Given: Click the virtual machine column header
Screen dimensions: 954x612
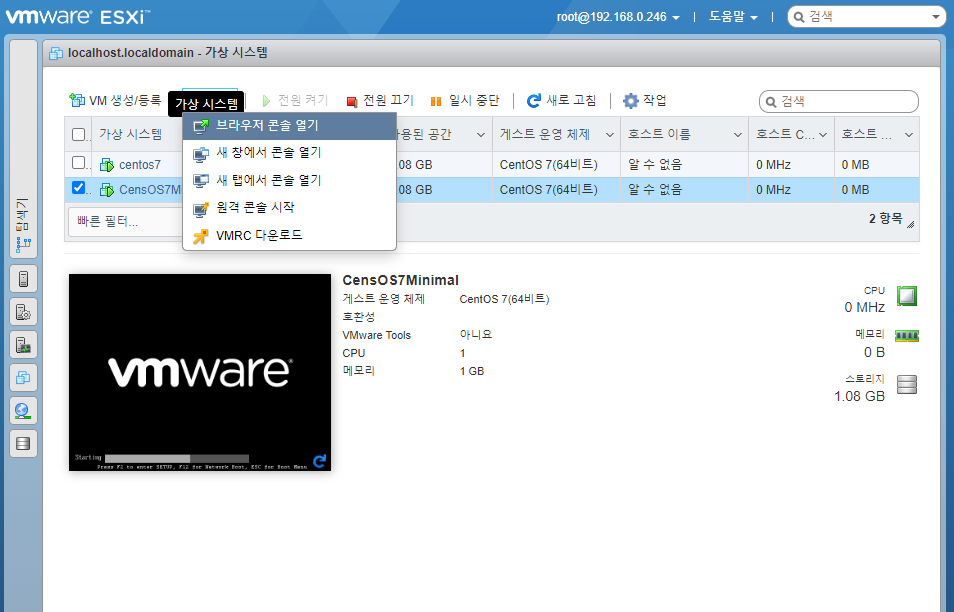Looking at the screenshot, I should click(131, 134).
